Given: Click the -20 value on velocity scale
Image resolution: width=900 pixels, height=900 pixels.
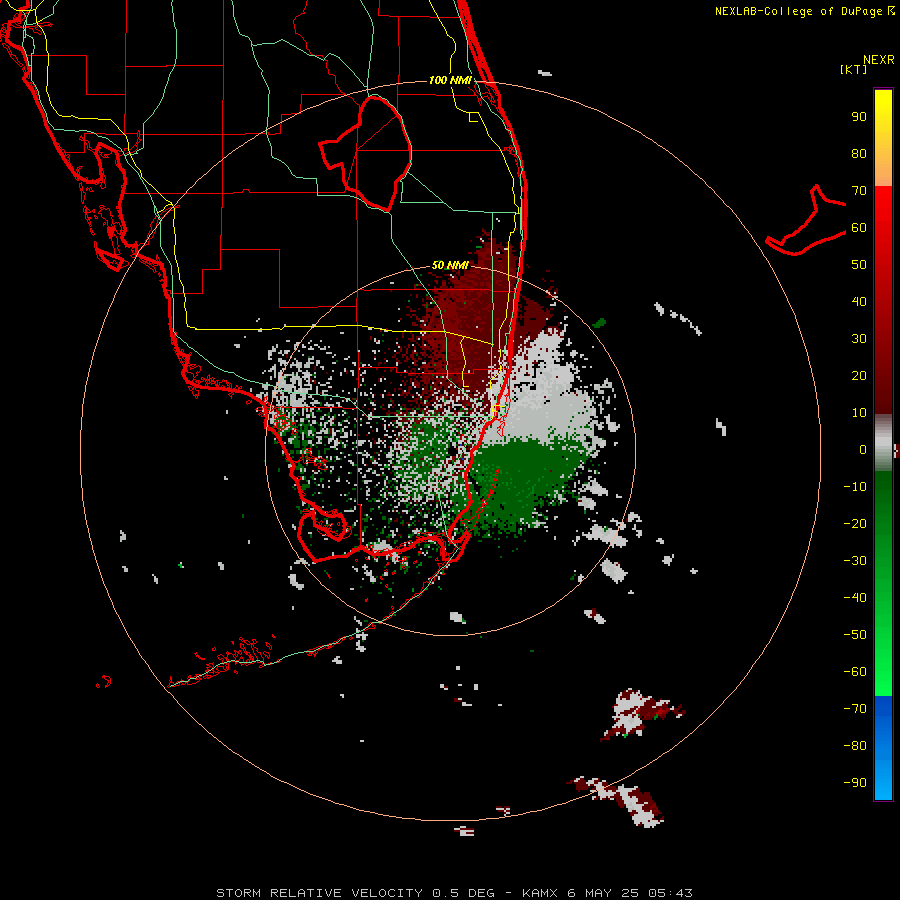Looking at the screenshot, I should click(855, 524).
